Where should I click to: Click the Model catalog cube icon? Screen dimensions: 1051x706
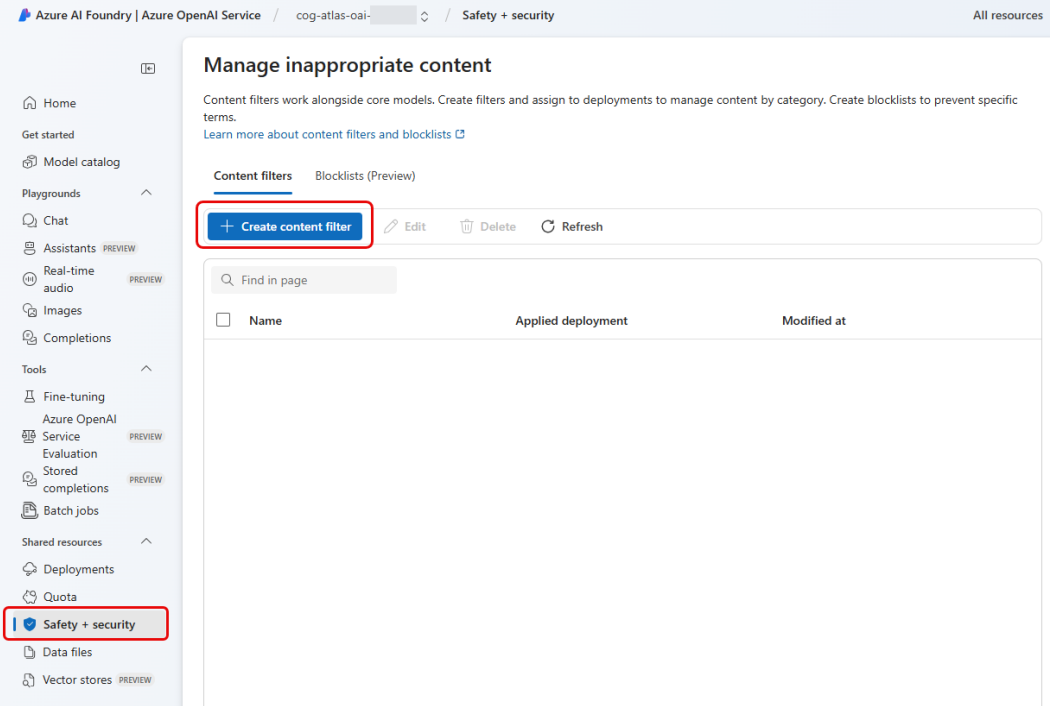tap(29, 162)
